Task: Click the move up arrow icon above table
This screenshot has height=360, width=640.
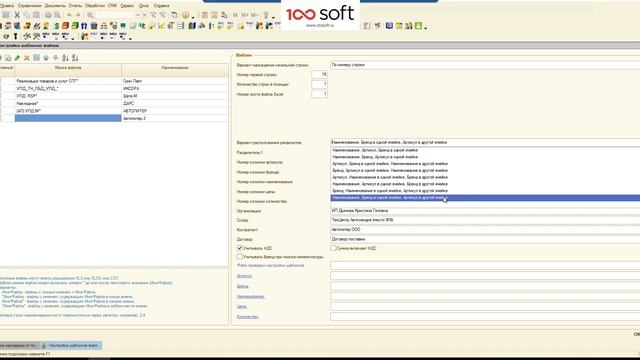Action: 46,58
